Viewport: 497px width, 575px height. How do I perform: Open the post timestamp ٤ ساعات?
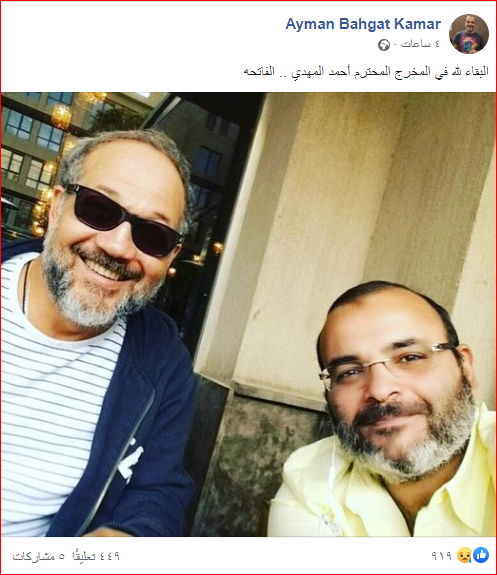(x=420, y=44)
